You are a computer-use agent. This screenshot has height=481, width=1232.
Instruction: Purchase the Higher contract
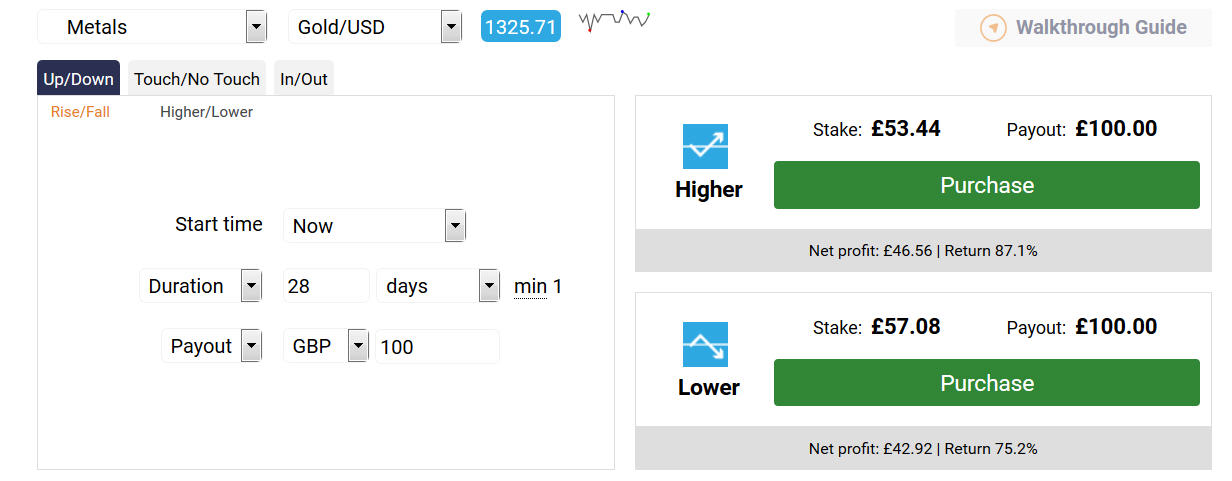point(986,185)
